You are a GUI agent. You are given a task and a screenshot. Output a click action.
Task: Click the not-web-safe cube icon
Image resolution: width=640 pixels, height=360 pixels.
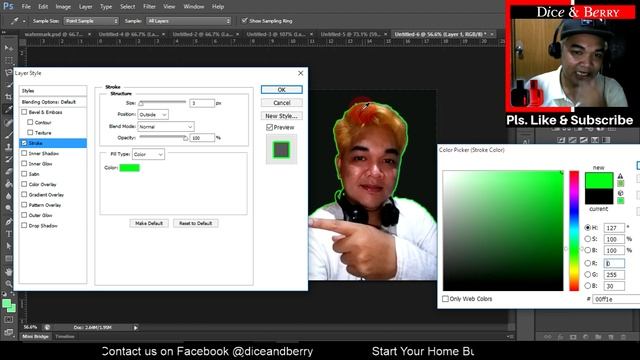(620, 193)
